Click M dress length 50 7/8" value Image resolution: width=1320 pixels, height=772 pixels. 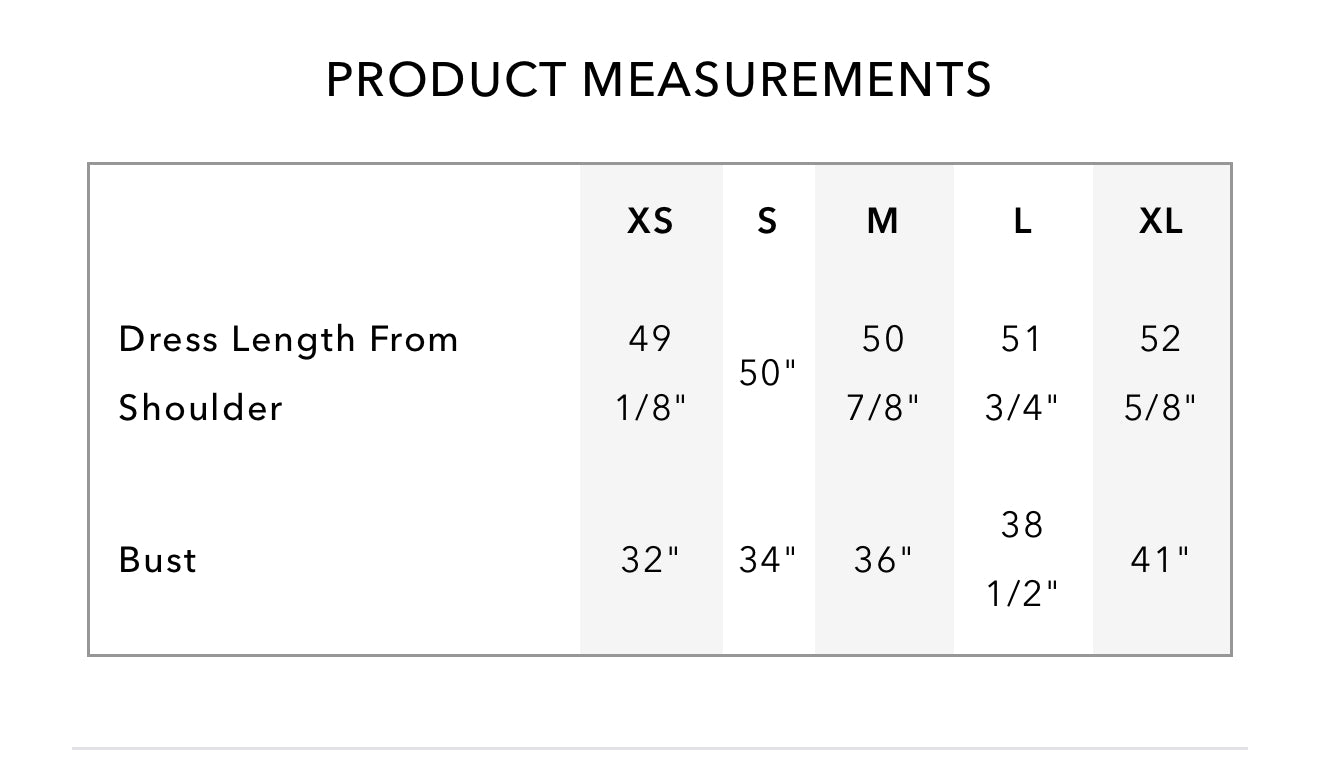[883, 373]
